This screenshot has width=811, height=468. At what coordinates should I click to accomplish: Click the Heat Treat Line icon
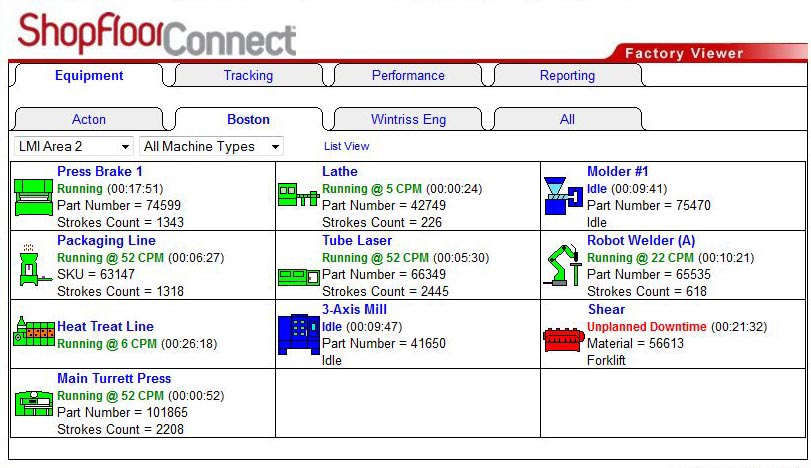[34, 331]
